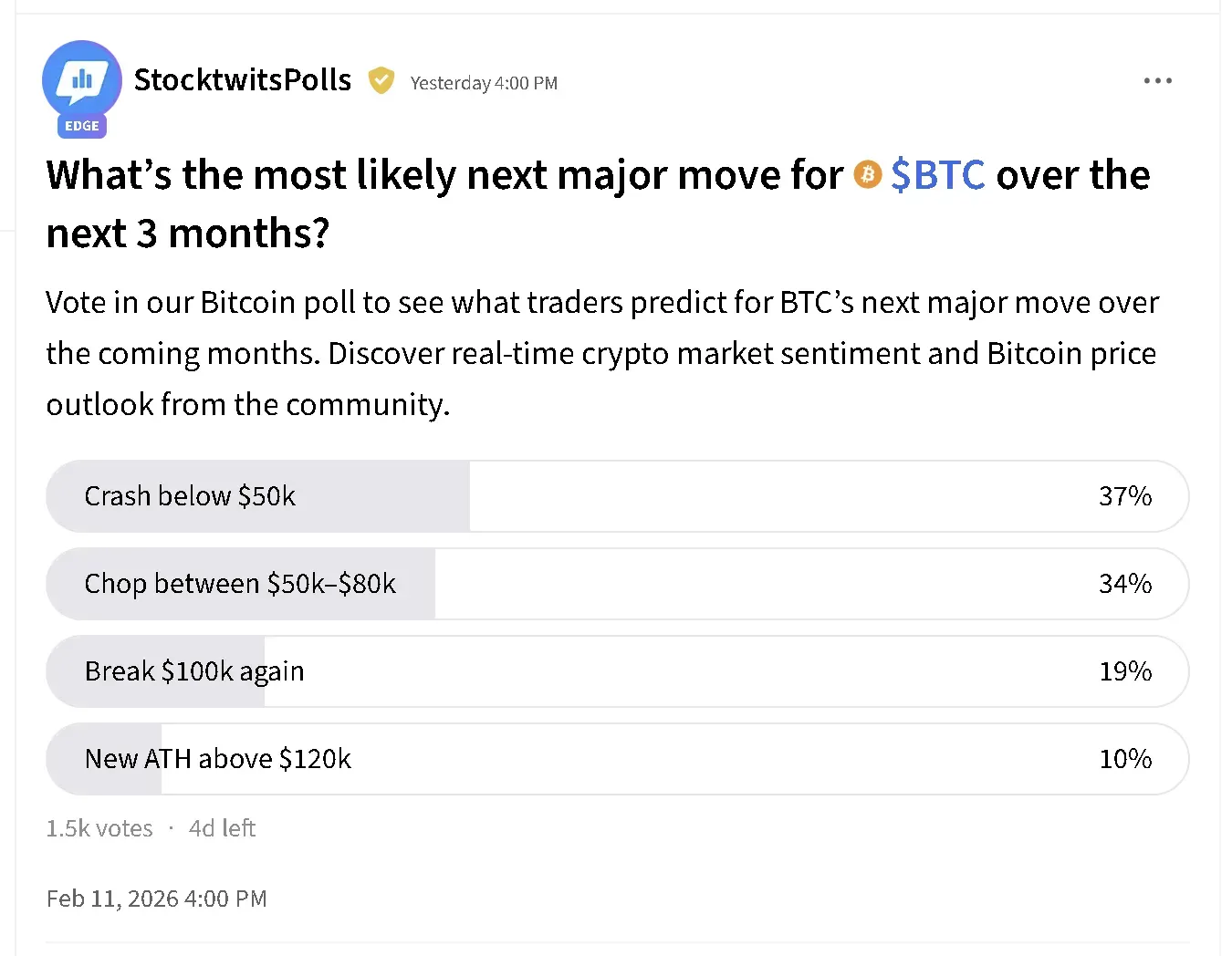
Task: Open the "Feb 11, 2026 4:00 PM" date link
Action: click(x=156, y=899)
